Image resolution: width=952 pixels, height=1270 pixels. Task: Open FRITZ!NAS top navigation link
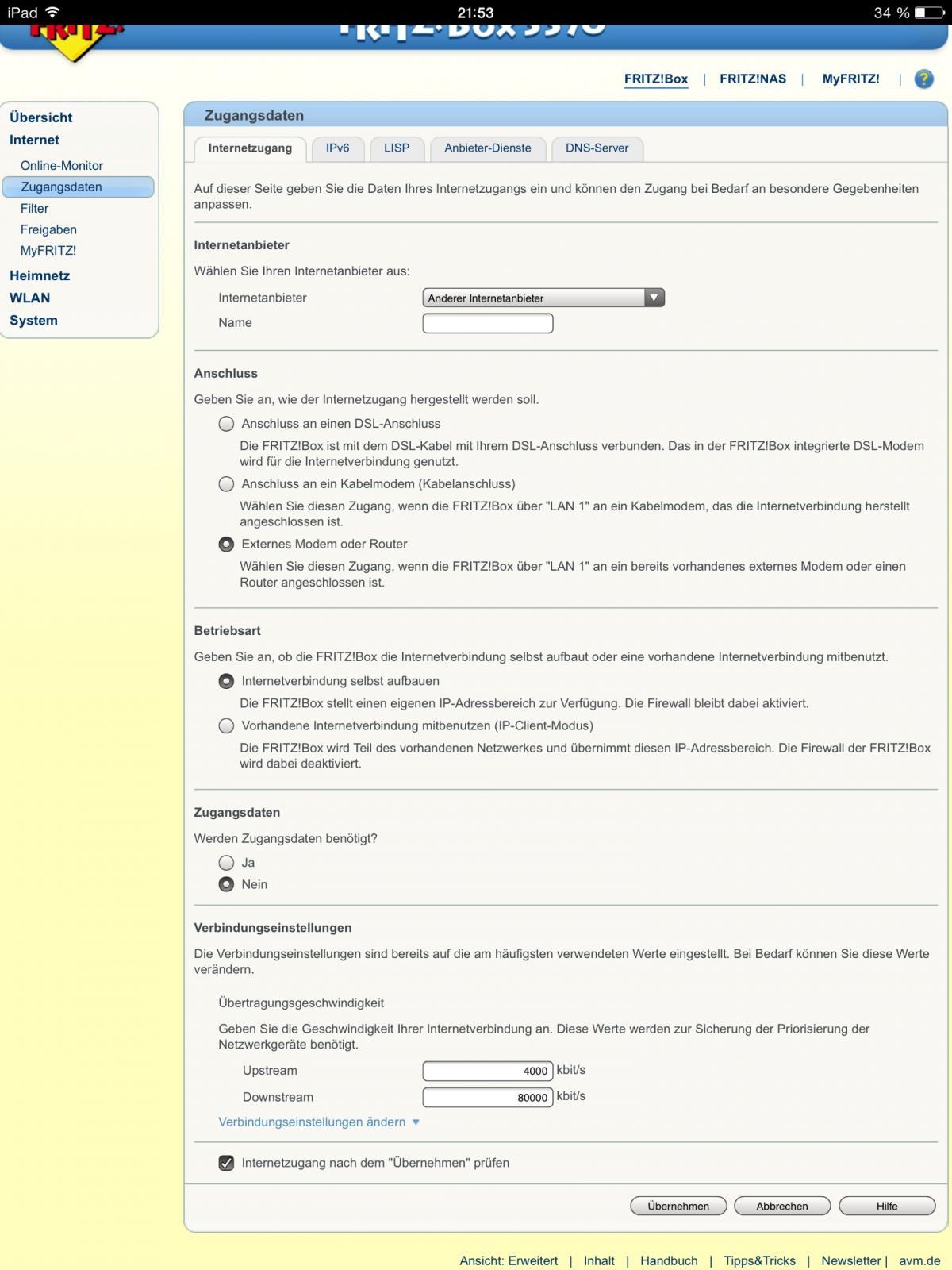click(x=753, y=79)
